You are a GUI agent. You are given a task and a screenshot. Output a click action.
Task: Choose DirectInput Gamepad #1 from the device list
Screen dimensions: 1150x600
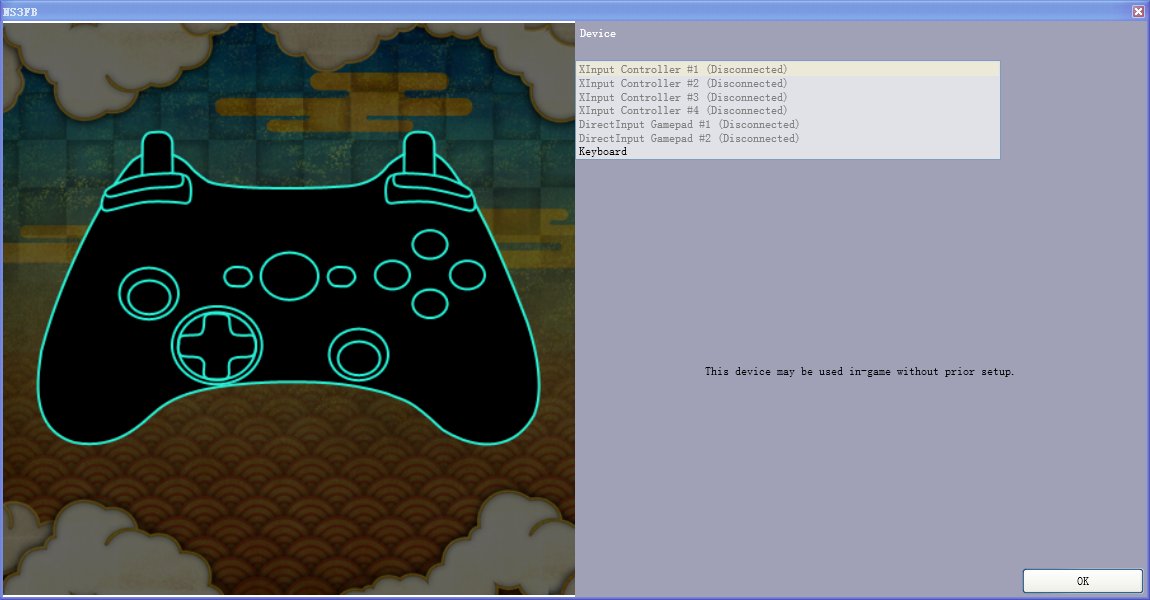click(x=689, y=125)
